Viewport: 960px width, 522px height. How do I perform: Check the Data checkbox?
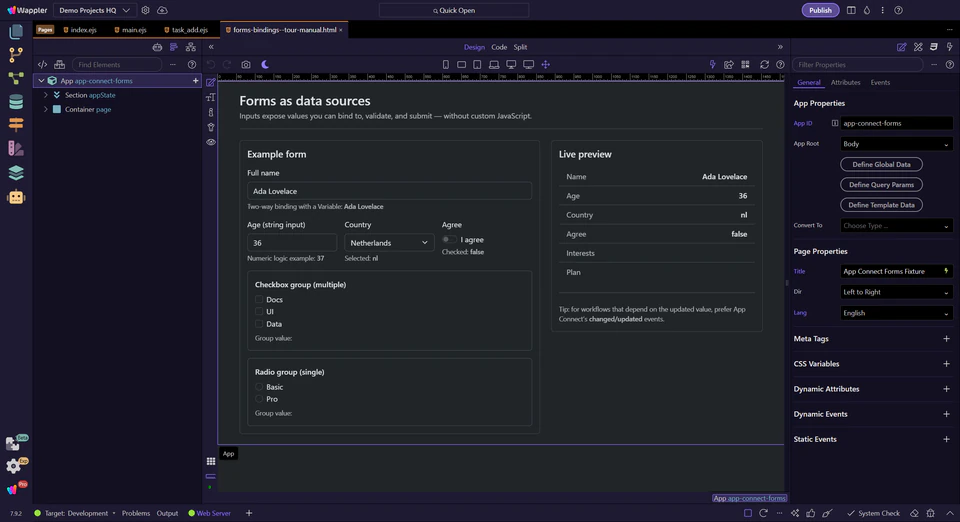click(259, 324)
